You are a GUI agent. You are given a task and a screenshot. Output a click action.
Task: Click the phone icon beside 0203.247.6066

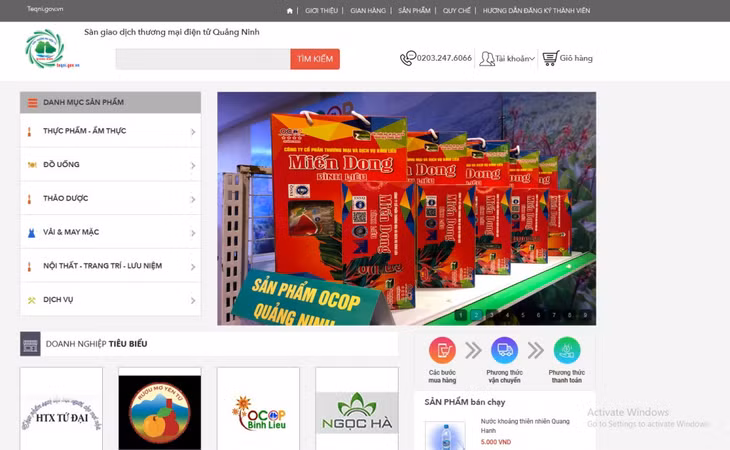pos(408,58)
